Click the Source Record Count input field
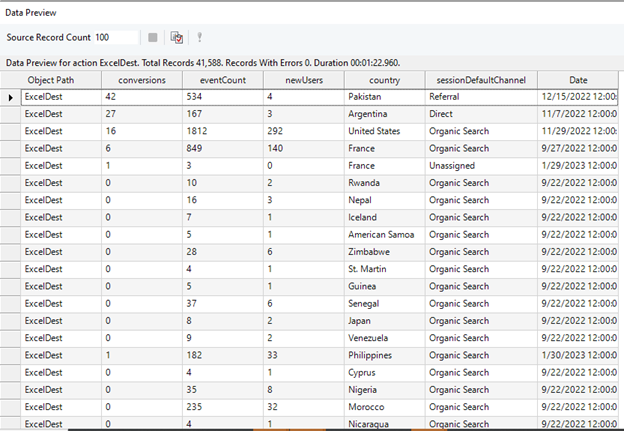This screenshot has width=624, height=431. pyautogui.click(x=115, y=37)
